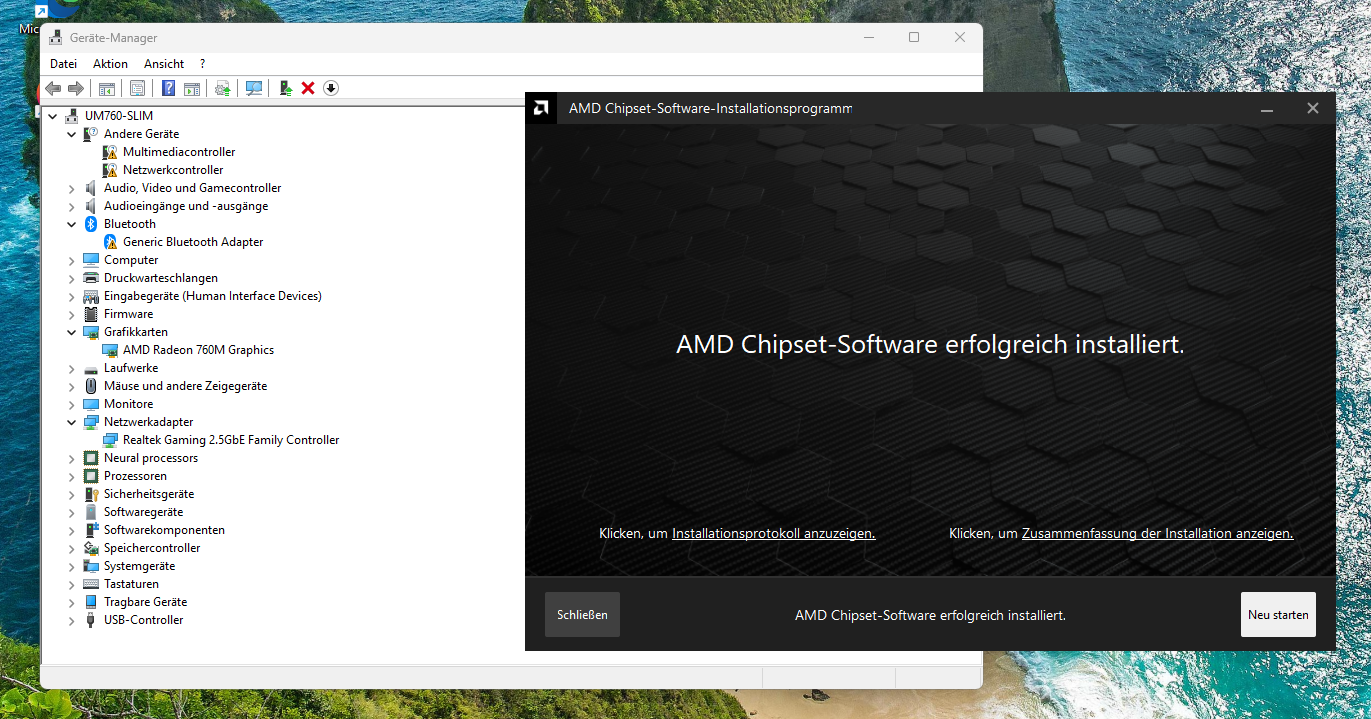Click the Multimediacontroller warning icon
Image resolution: width=1371 pixels, height=719 pixels.
[110, 152]
